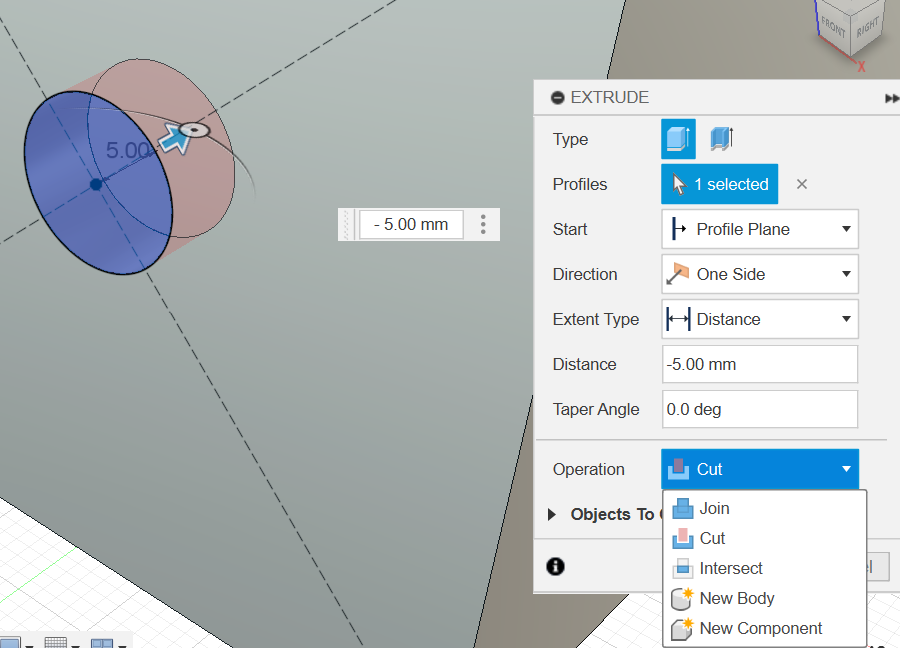Open the Extent Type Distance dropdown
The width and height of the screenshot is (900, 648).
pos(759,319)
